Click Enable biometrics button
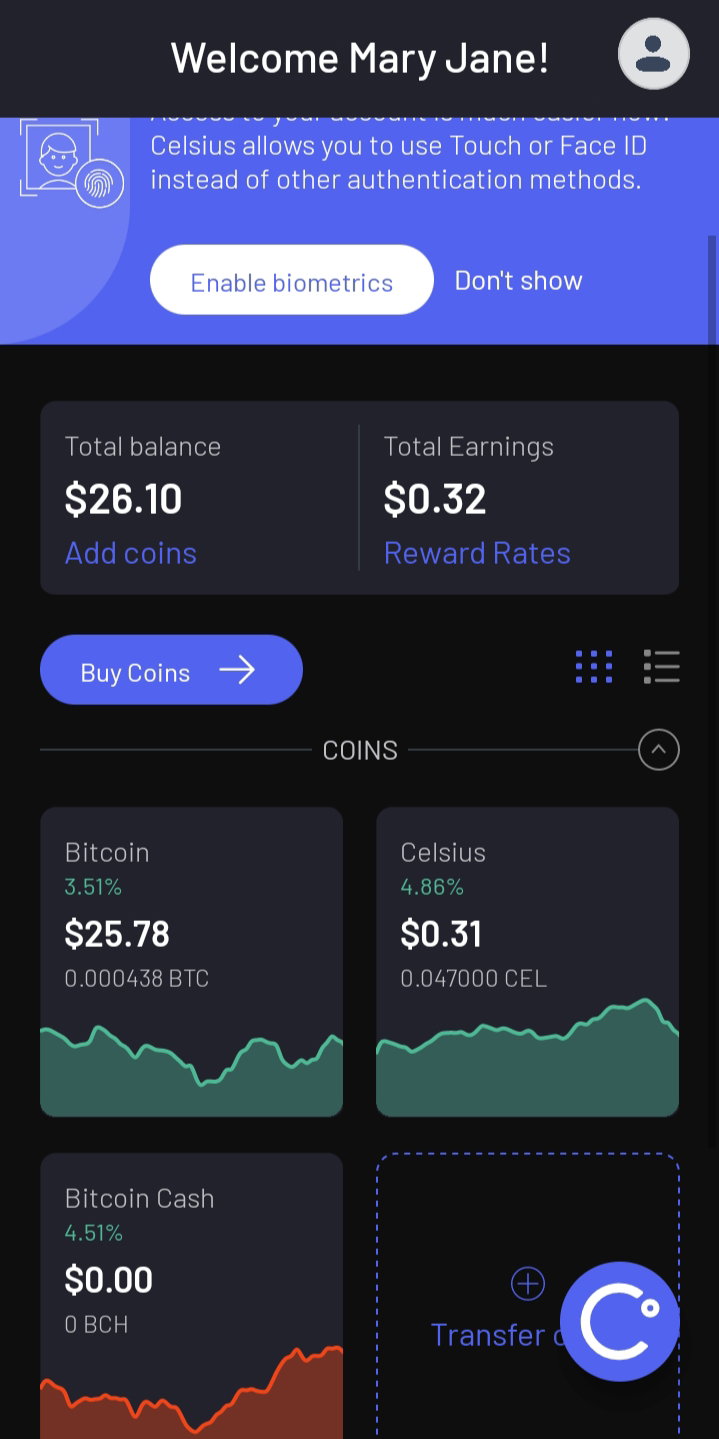This screenshot has height=1439, width=719. coord(292,280)
